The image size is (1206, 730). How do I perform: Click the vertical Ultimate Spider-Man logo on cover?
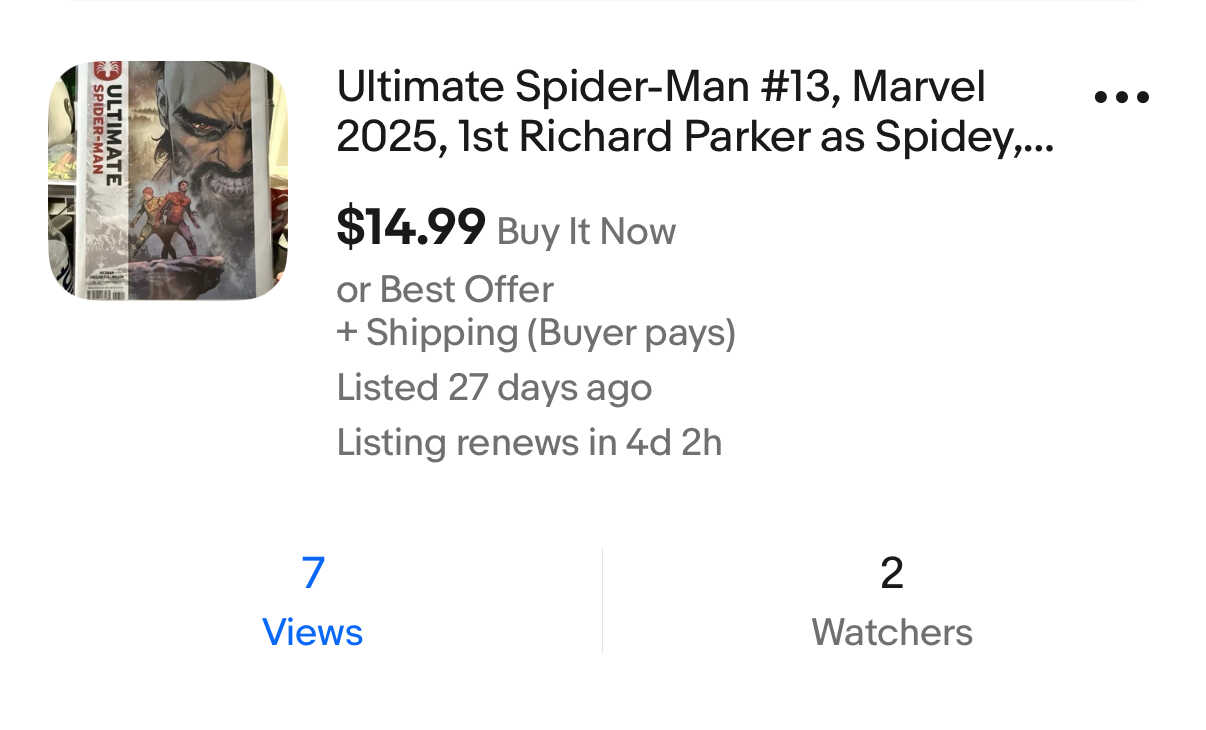pyautogui.click(x=108, y=130)
